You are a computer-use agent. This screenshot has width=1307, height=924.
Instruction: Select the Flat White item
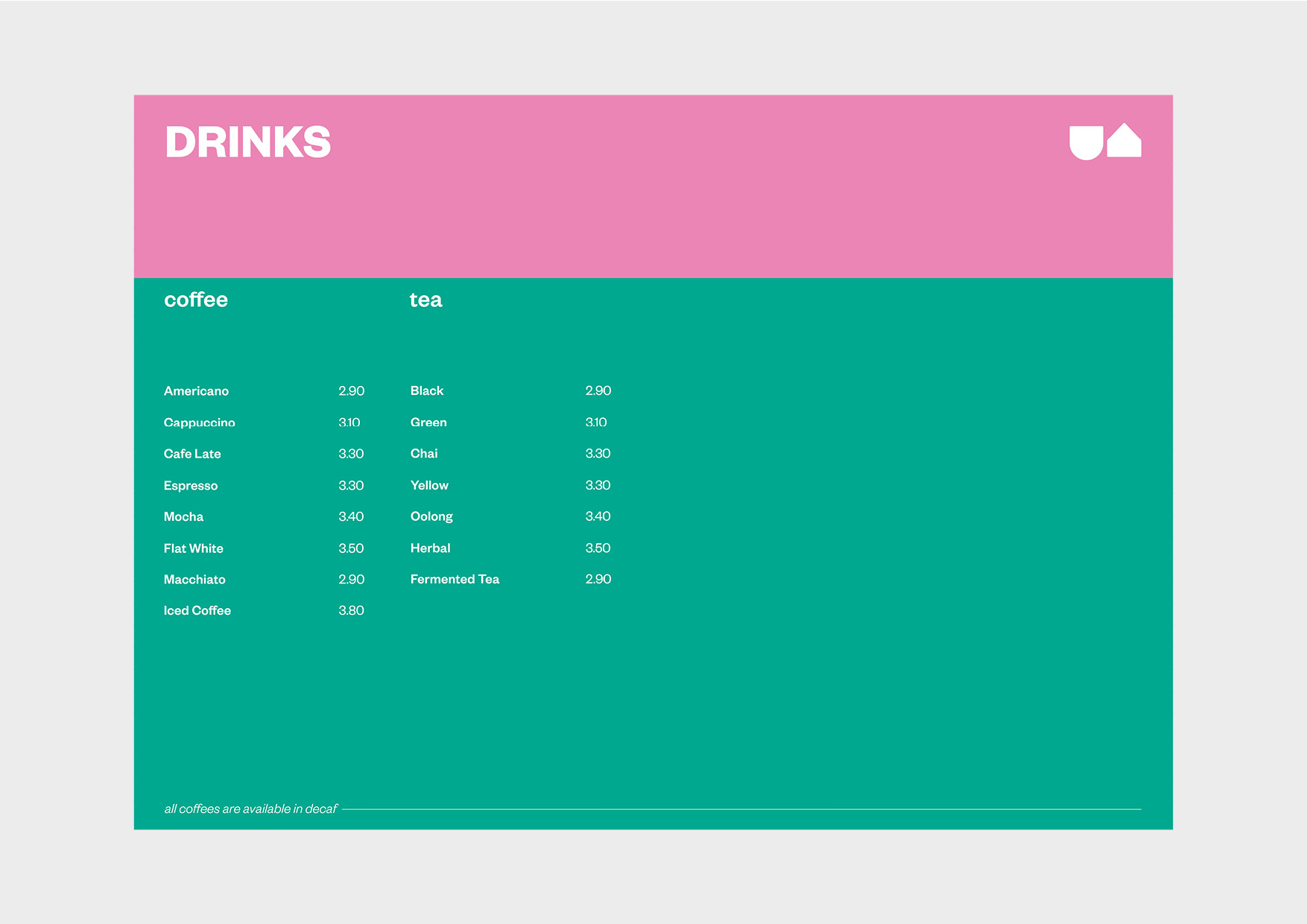coord(194,548)
